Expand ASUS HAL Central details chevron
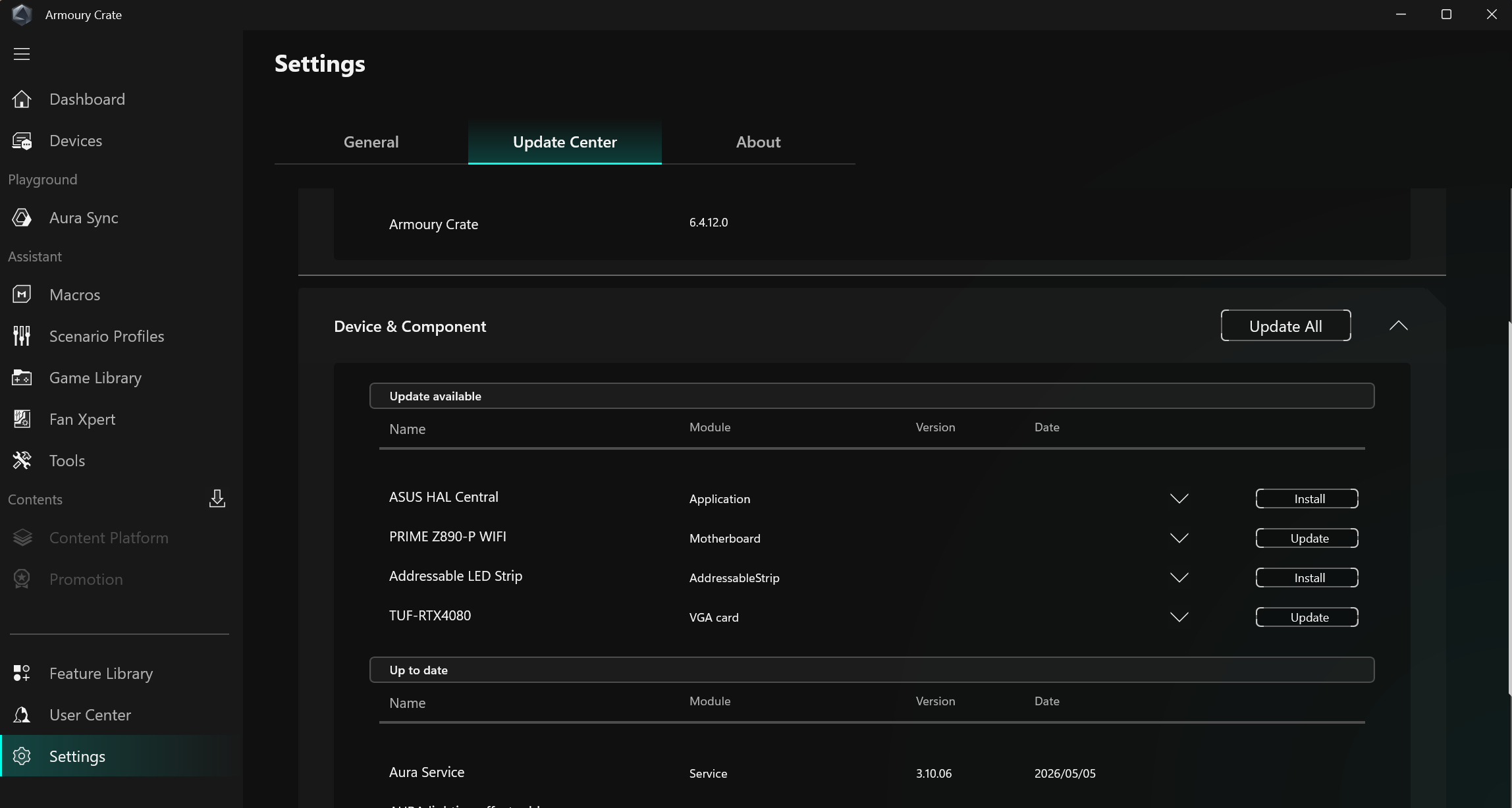The height and width of the screenshot is (808, 1512). [x=1179, y=498]
